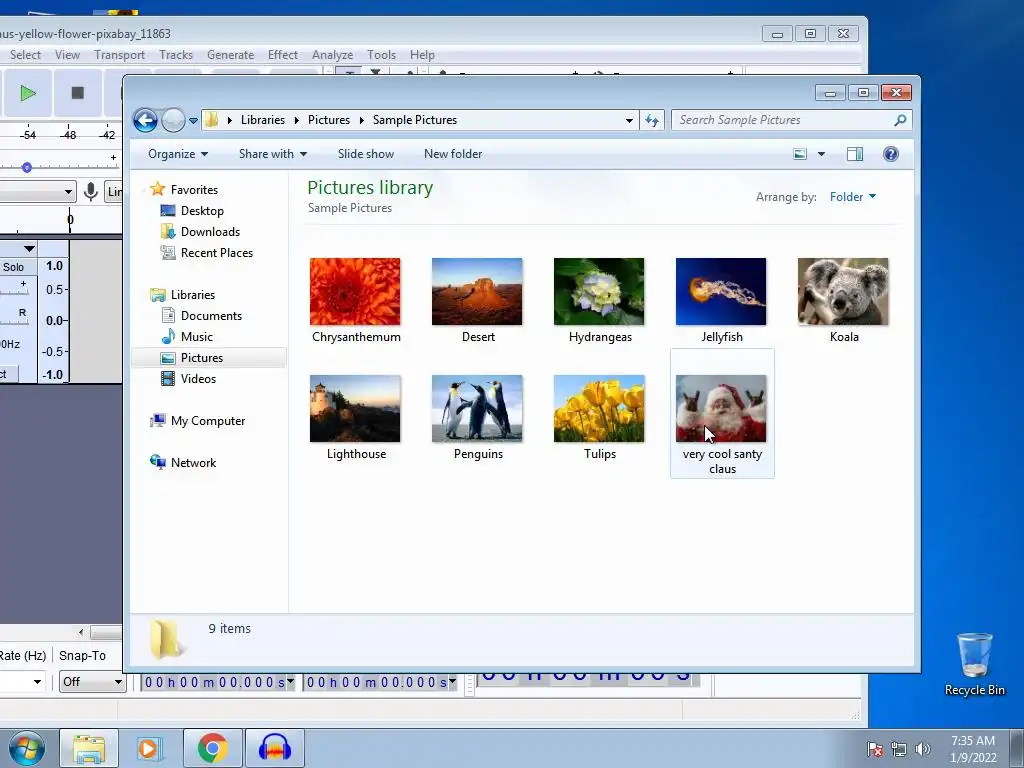Open Arrange by Folder dropdown
This screenshot has width=1024, height=768.
pos(852,197)
